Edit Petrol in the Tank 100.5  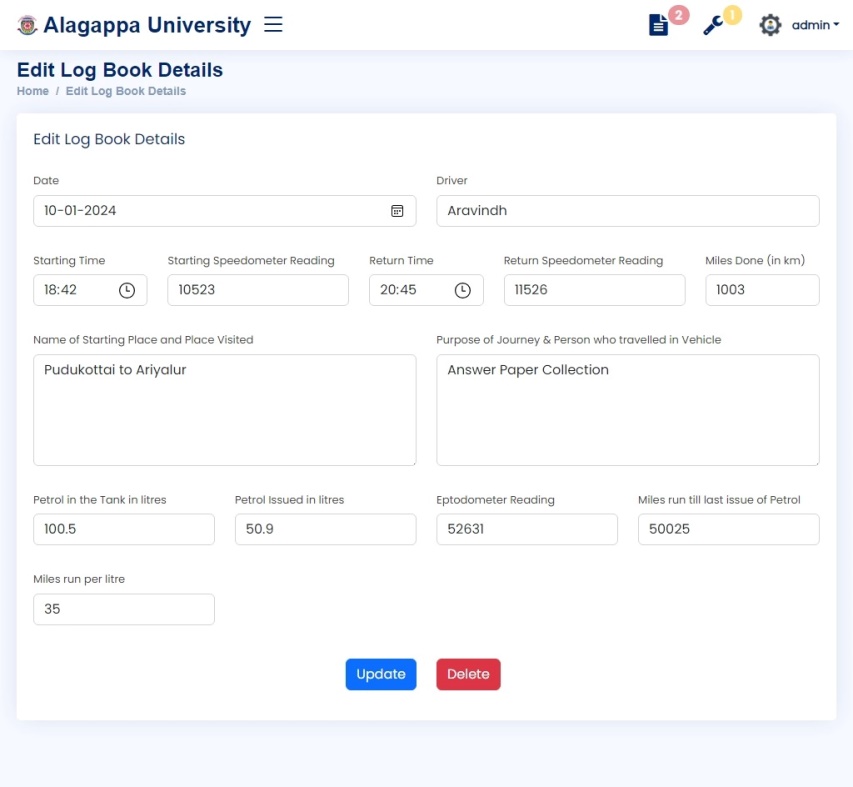[124, 529]
